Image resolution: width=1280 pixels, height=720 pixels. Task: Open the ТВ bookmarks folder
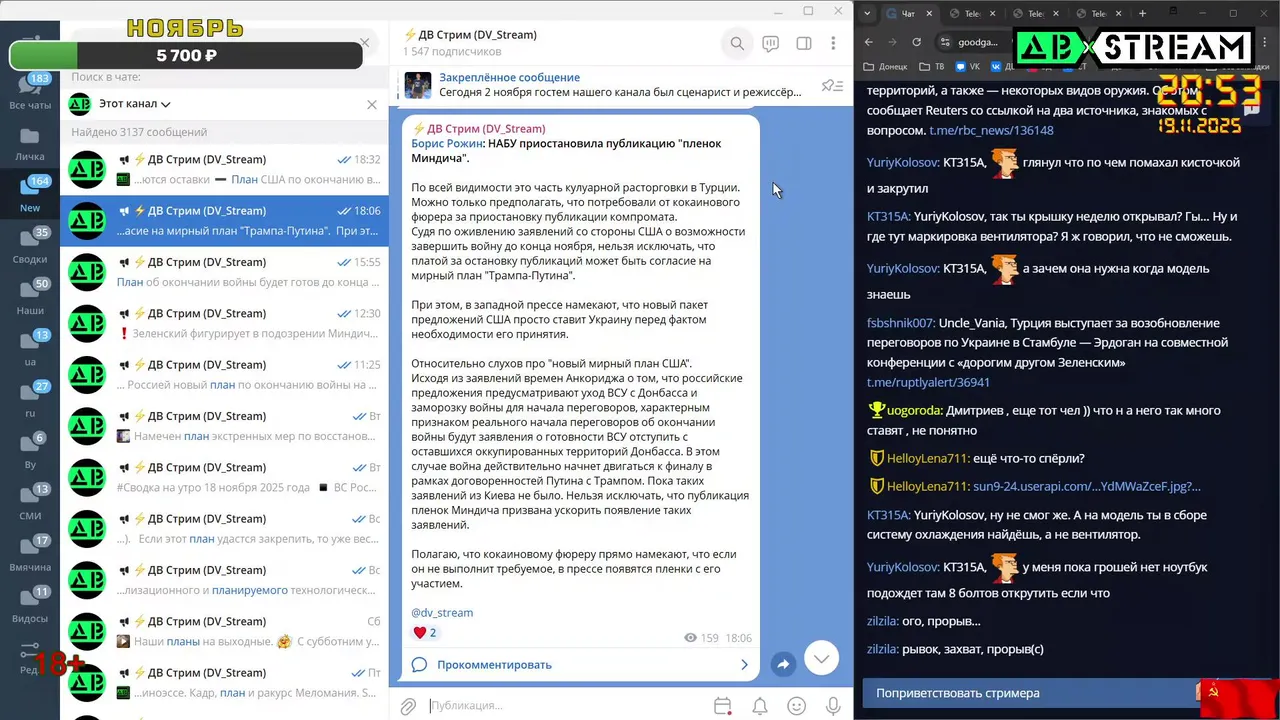[931, 67]
